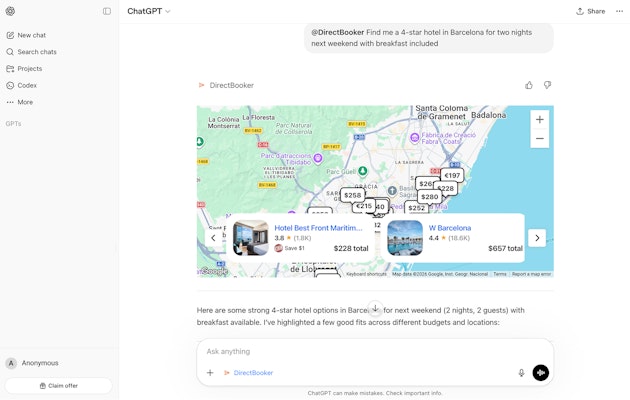Go to previous hotel card in carousel
Image resolution: width=630 pixels, height=400 pixels.
pyautogui.click(x=213, y=238)
